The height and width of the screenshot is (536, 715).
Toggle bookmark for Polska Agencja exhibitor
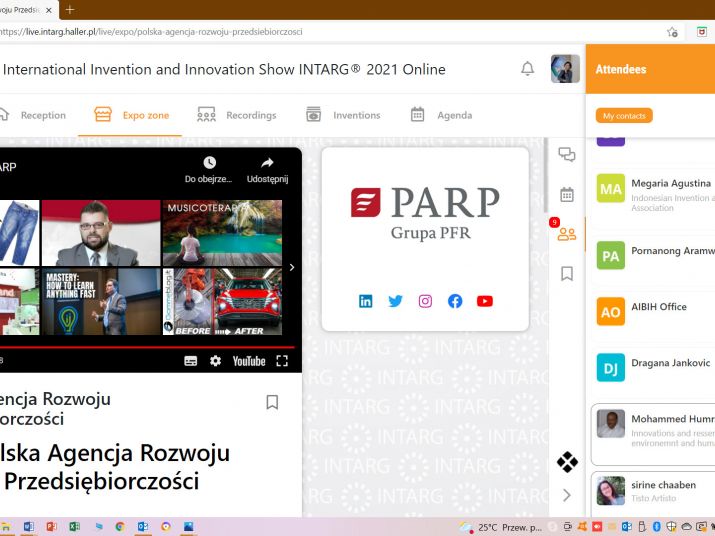tap(272, 402)
